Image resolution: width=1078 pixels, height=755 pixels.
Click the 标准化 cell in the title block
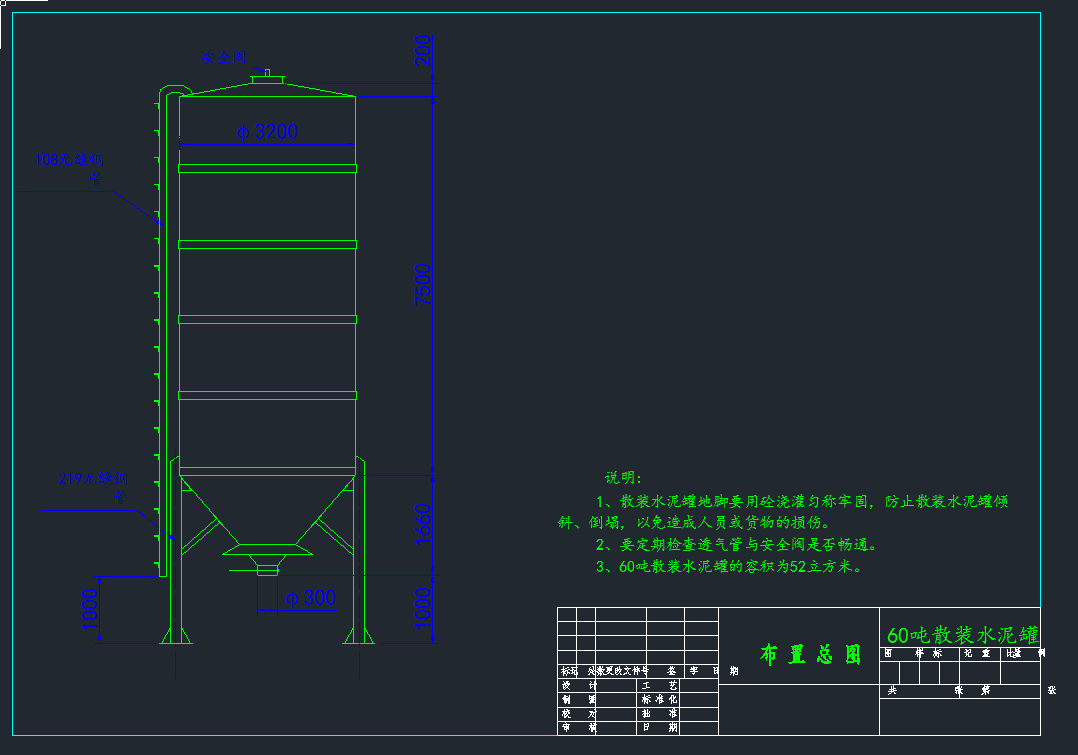659,699
